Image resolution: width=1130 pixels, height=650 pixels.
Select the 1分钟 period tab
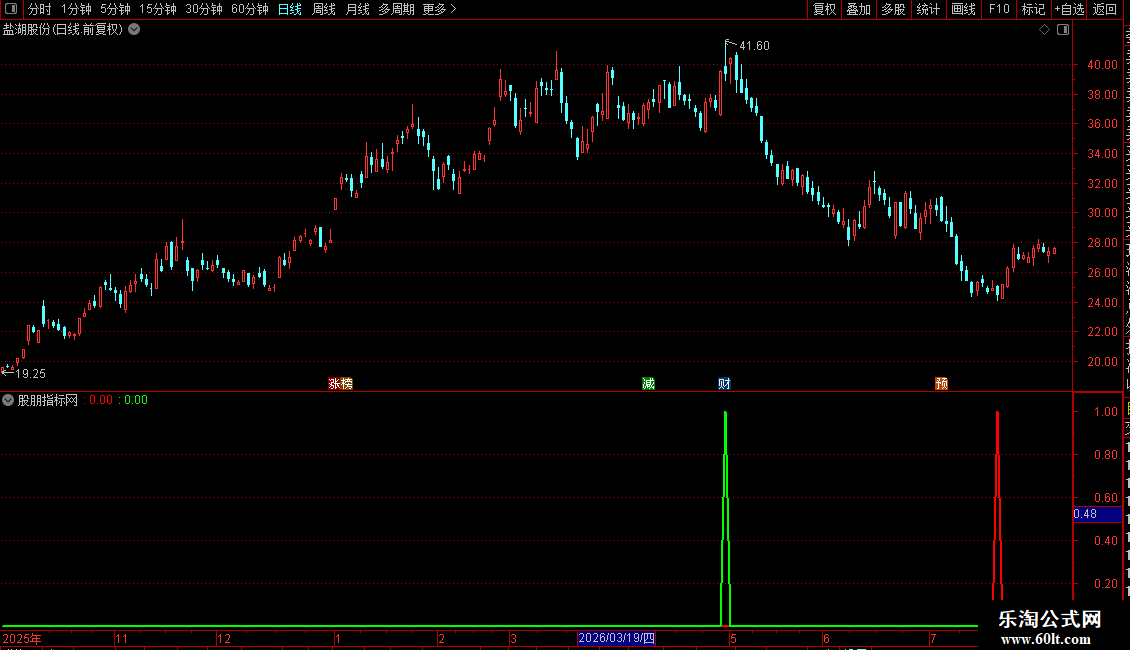pos(76,9)
